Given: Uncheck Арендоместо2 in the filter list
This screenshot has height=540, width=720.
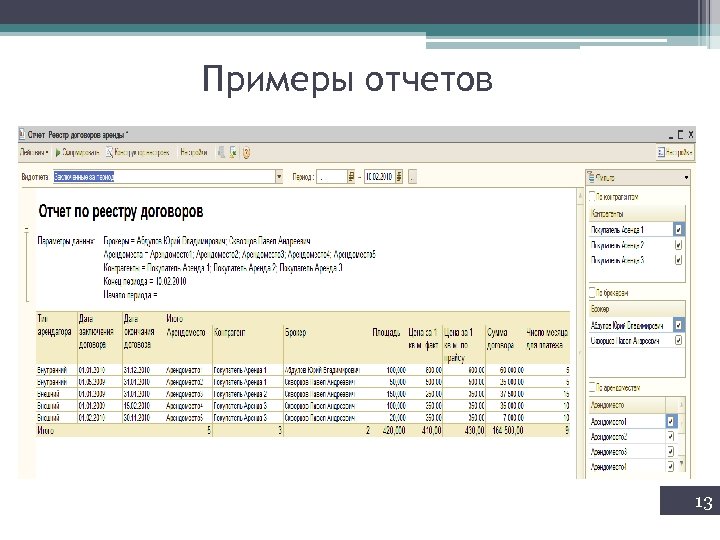Looking at the screenshot, I should [671, 436].
